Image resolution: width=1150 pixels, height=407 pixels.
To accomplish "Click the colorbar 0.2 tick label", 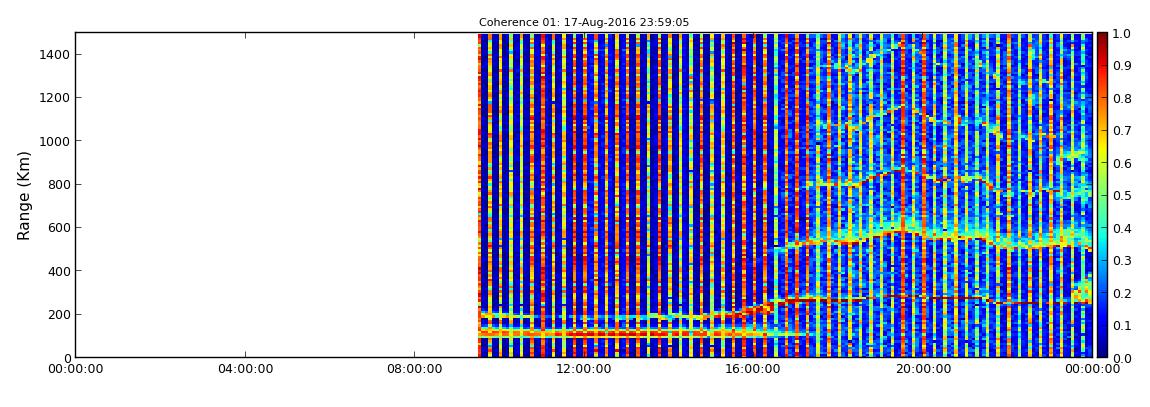I will 1121,293.
